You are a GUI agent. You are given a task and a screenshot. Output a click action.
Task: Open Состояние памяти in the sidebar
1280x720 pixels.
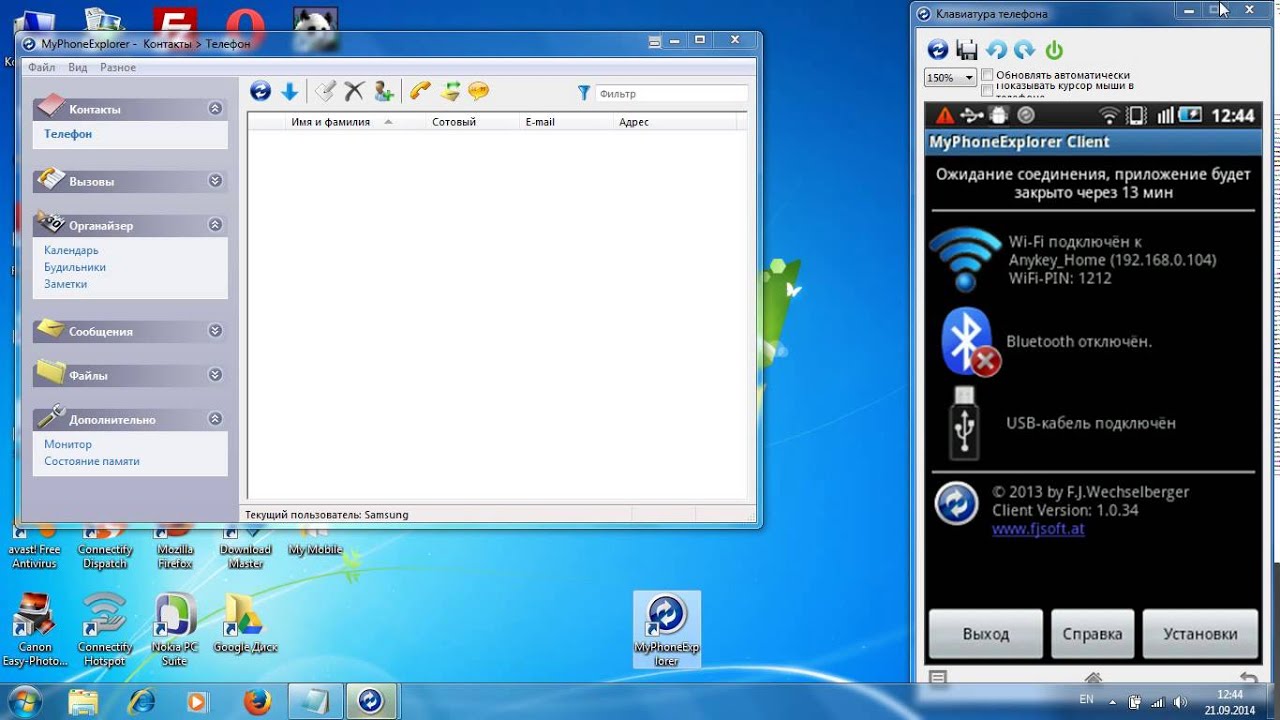92,461
